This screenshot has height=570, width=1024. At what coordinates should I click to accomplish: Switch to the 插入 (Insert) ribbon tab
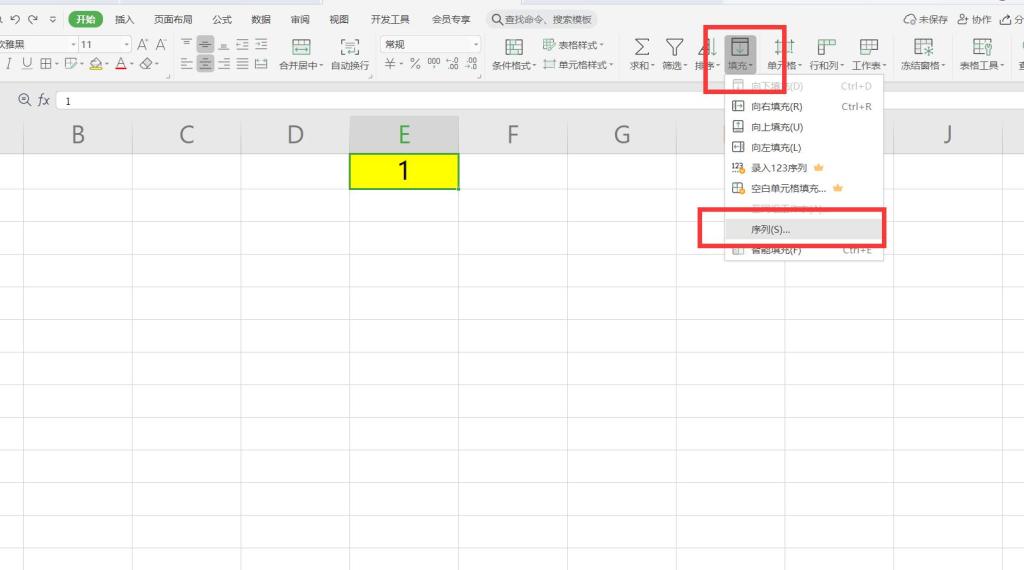(x=124, y=19)
